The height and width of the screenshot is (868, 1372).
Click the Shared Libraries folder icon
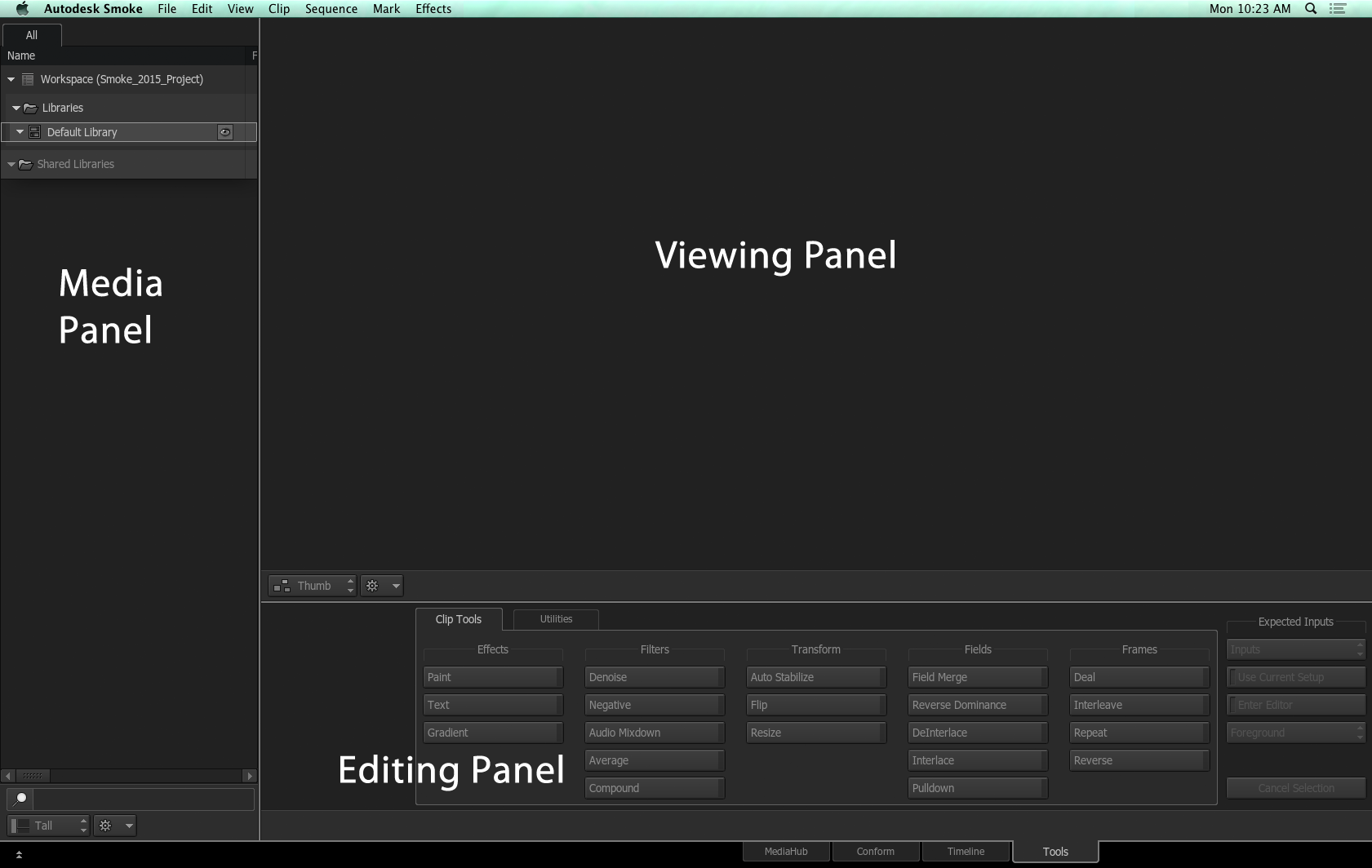[x=25, y=164]
